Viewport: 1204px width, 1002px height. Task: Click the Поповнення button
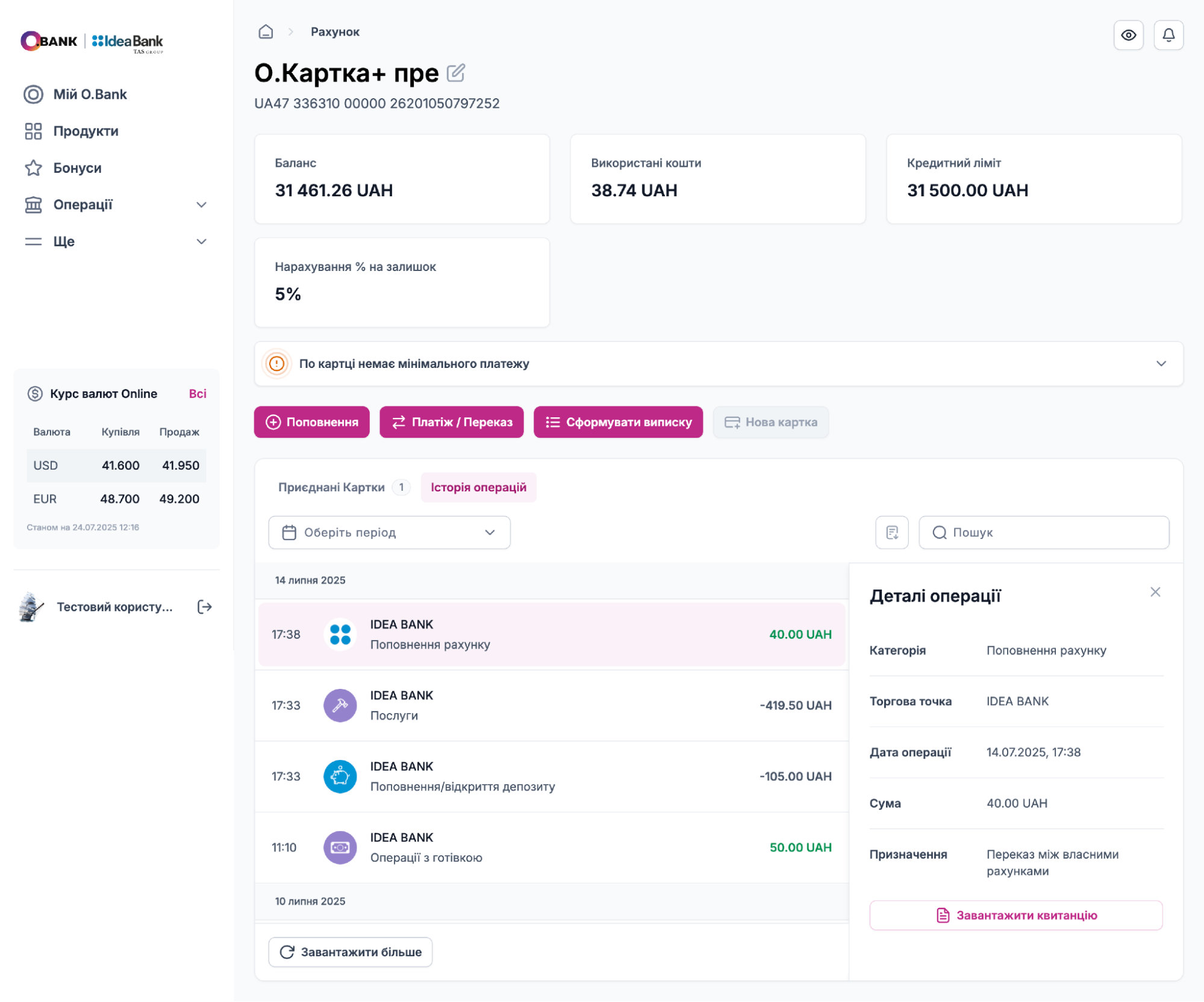click(311, 422)
